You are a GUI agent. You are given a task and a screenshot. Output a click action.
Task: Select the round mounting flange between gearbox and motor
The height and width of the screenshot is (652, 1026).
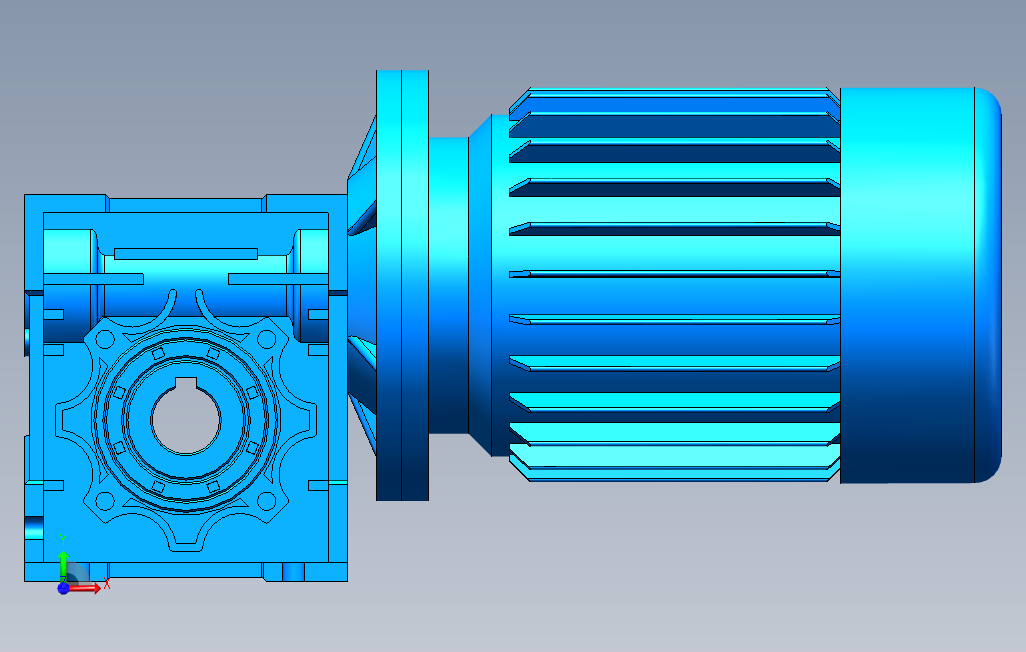click(402, 285)
